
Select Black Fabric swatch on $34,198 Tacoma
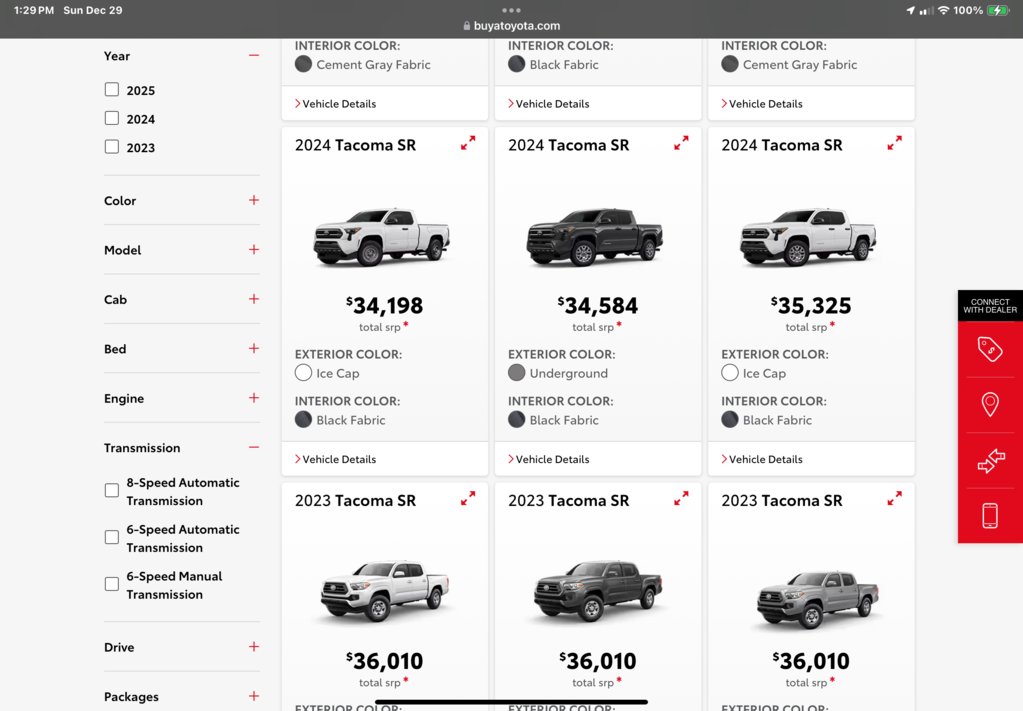(303, 420)
